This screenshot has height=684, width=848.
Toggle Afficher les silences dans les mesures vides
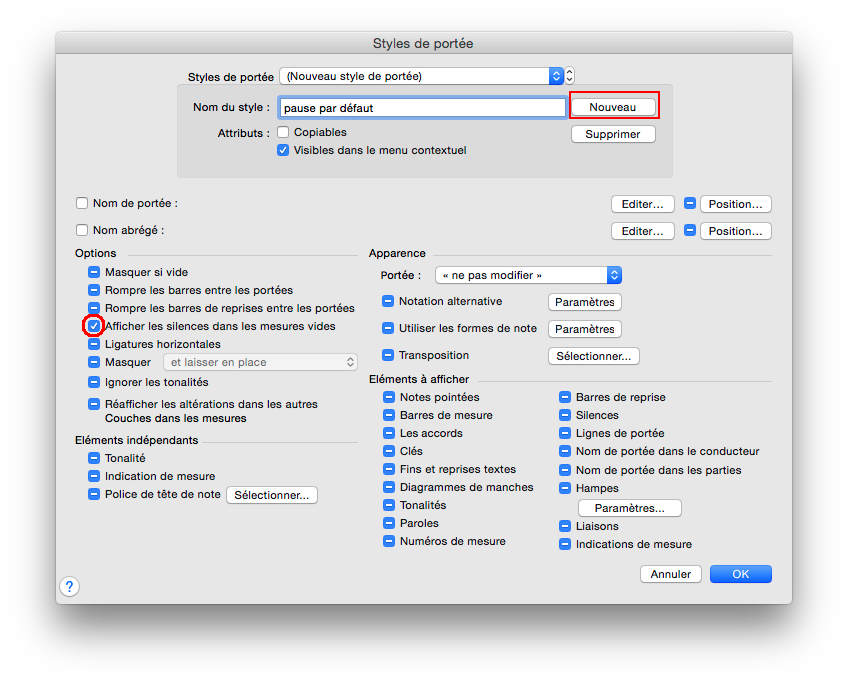click(x=94, y=326)
